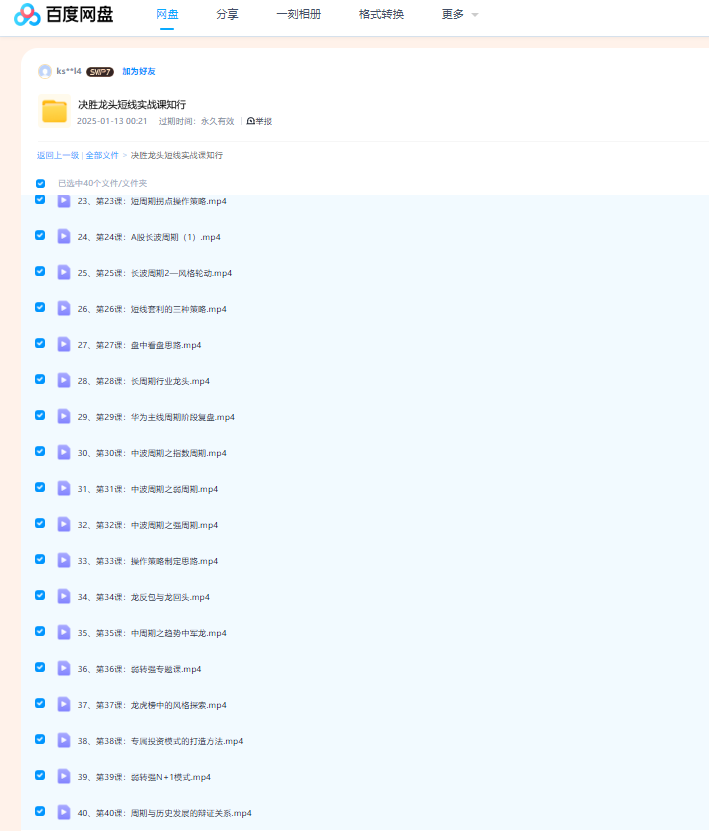The width and height of the screenshot is (709, 831).
Task: Switch to the 网盘 tab
Action: (167, 15)
